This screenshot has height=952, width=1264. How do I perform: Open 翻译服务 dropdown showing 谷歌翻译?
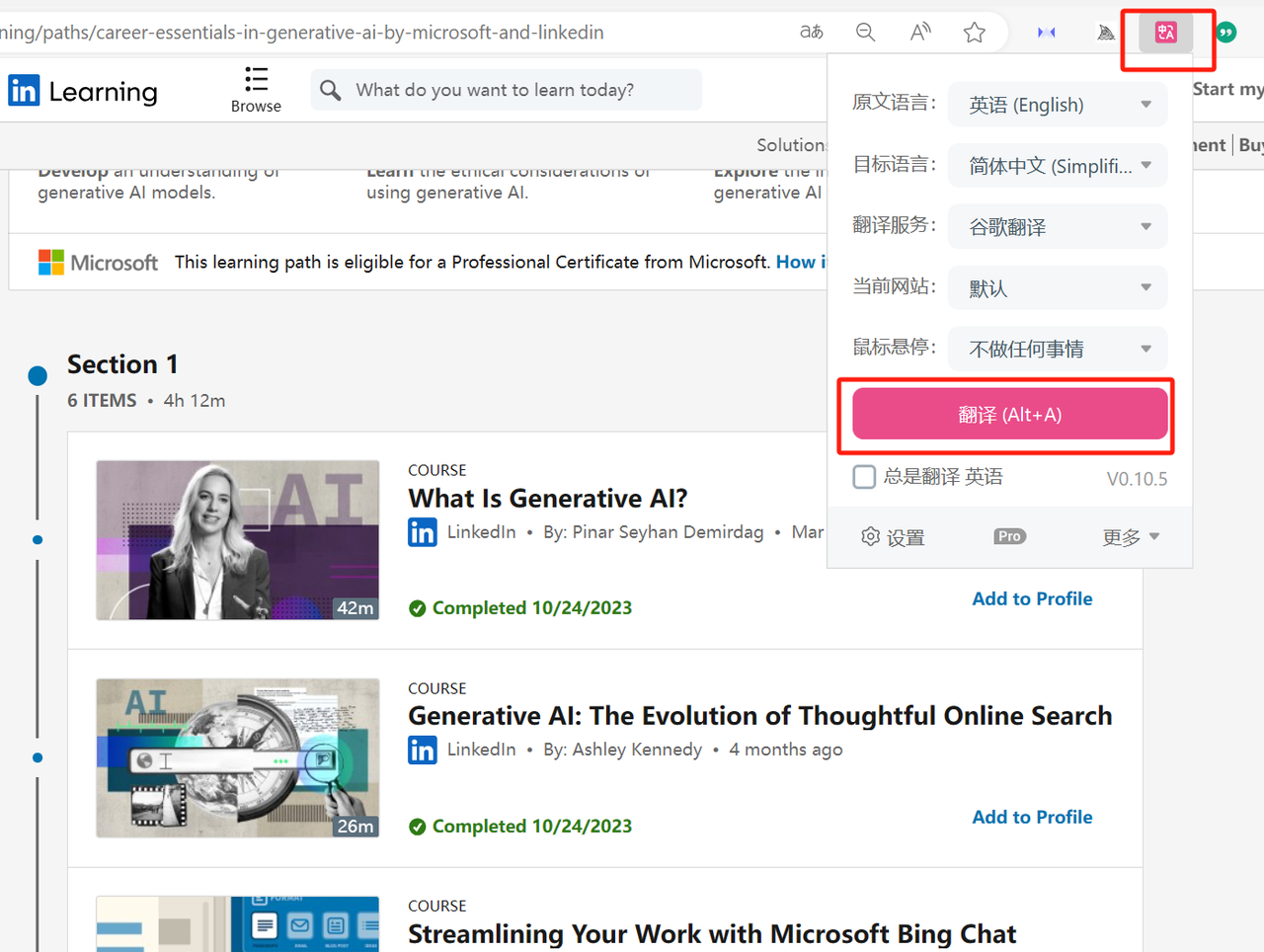pos(1058,227)
